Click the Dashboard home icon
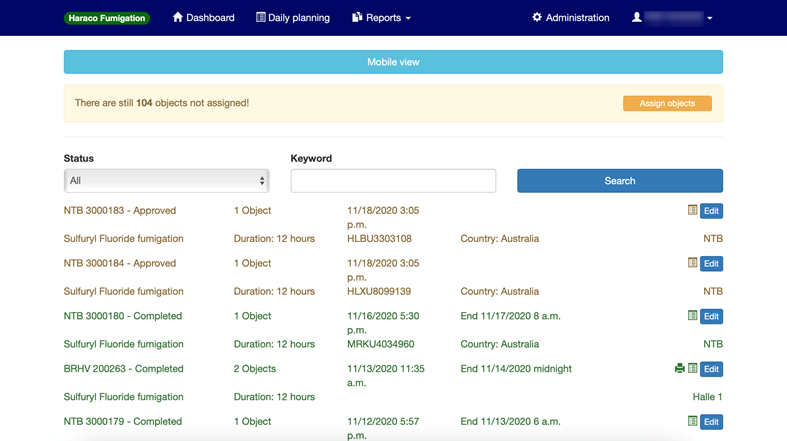The image size is (787, 441). click(x=178, y=18)
